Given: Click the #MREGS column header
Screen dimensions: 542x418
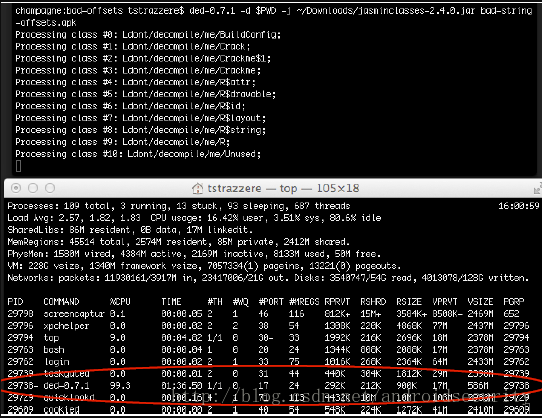Looking at the screenshot, I should [x=304, y=302].
